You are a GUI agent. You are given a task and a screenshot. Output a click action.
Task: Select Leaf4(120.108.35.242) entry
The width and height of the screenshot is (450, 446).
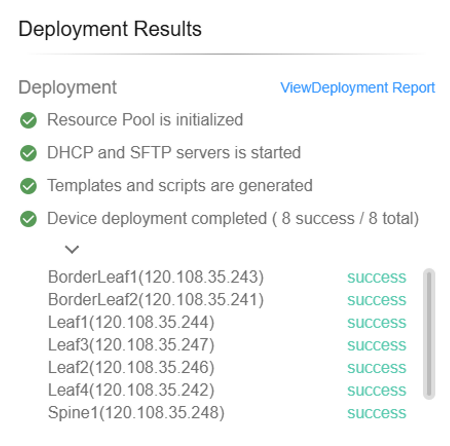(131, 390)
